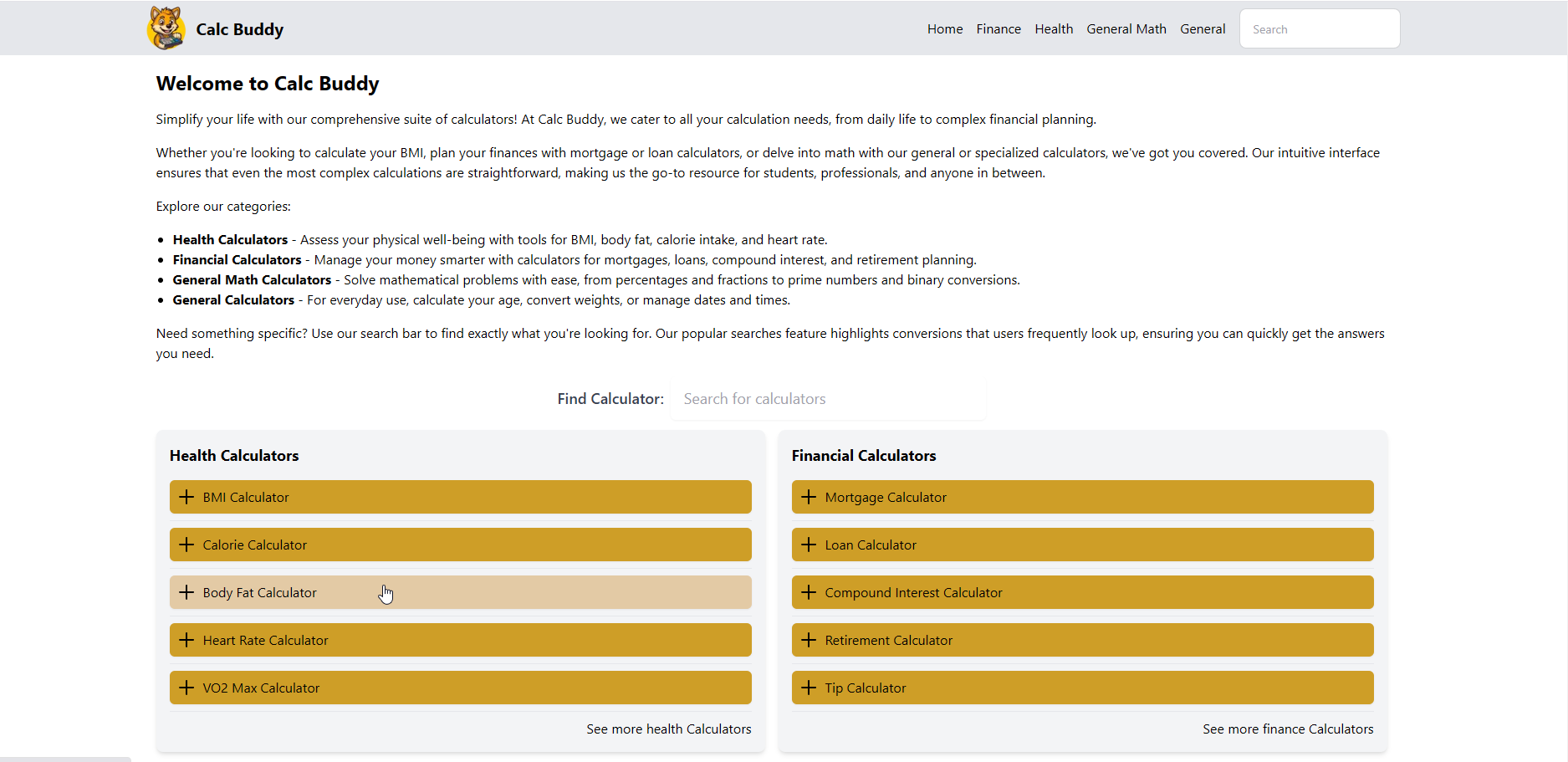
Task: Click the Welcome to Calc Buddy heading
Action: click(x=268, y=84)
